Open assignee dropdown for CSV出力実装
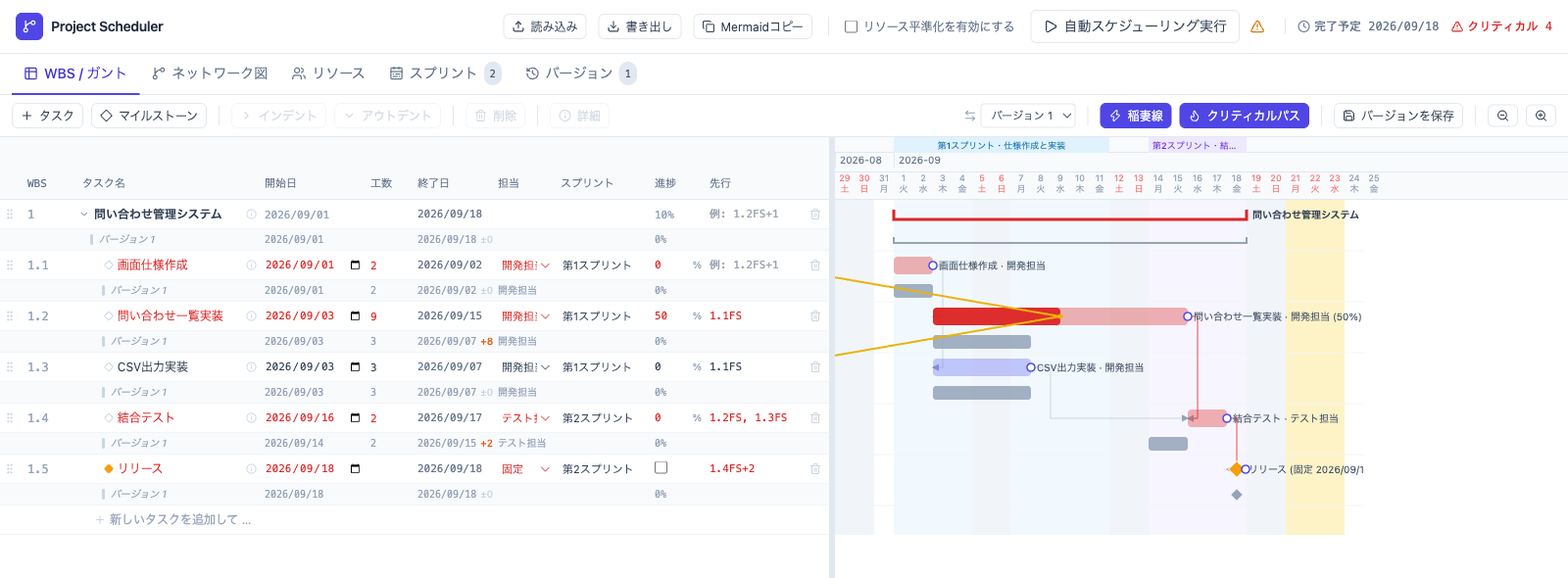The image size is (1568, 578). (x=525, y=366)
